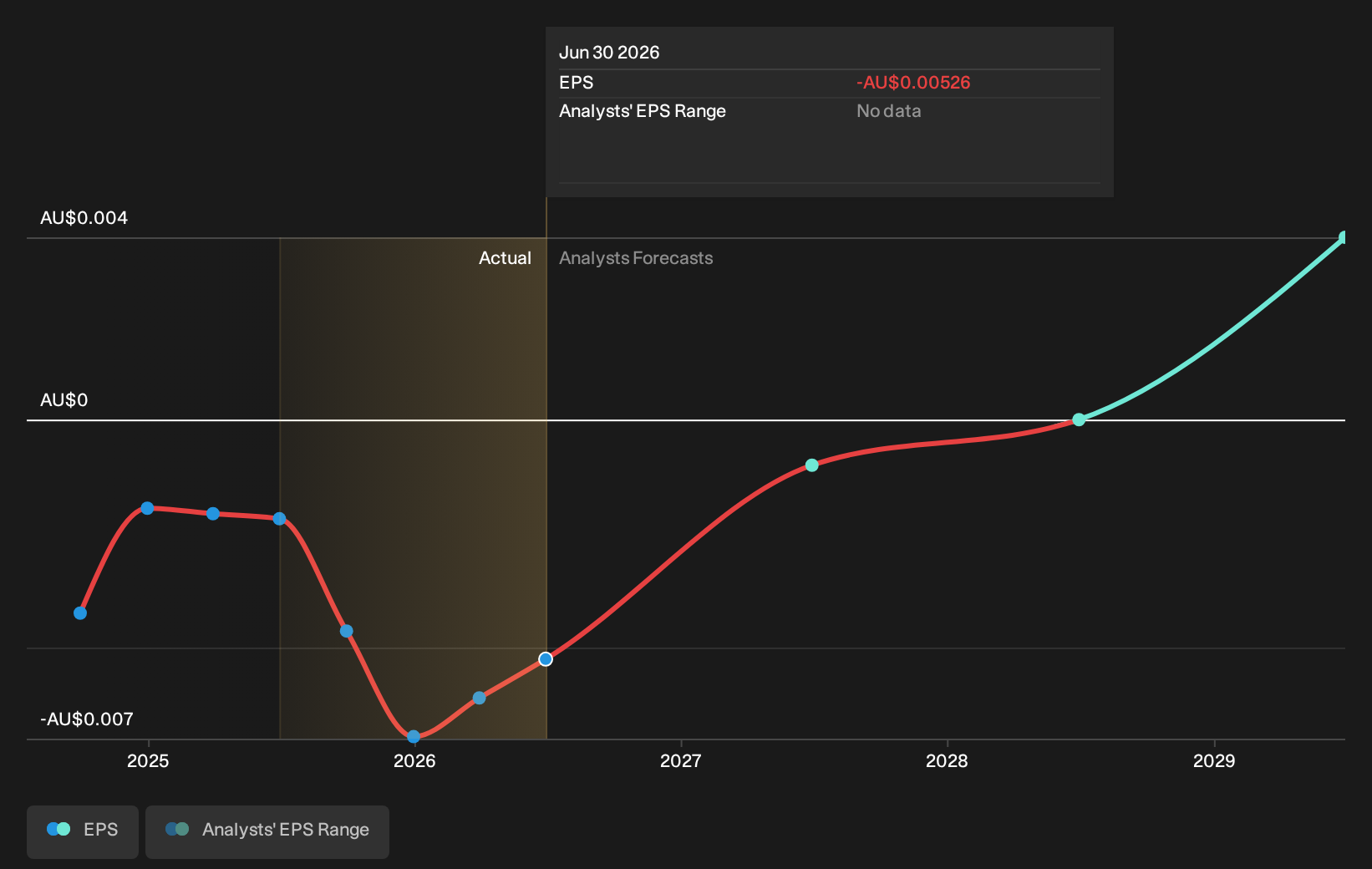This screenshot has width=1372, height=869.
Task: Click the AU$0 y-axis label
Action: pyautogui.click(x=64, y=400)
